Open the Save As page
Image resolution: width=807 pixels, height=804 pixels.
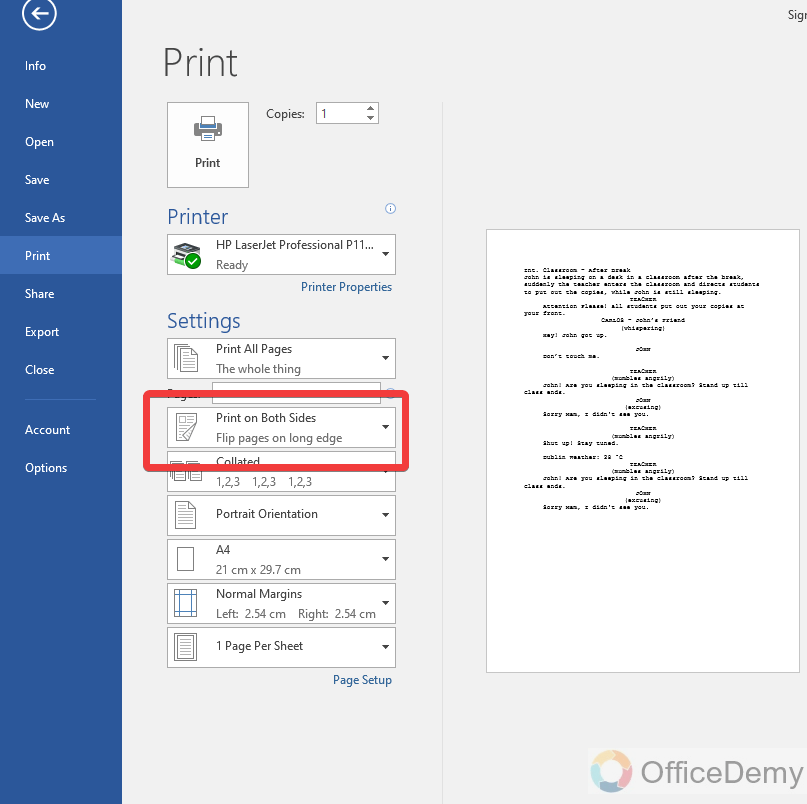(48, 217)
